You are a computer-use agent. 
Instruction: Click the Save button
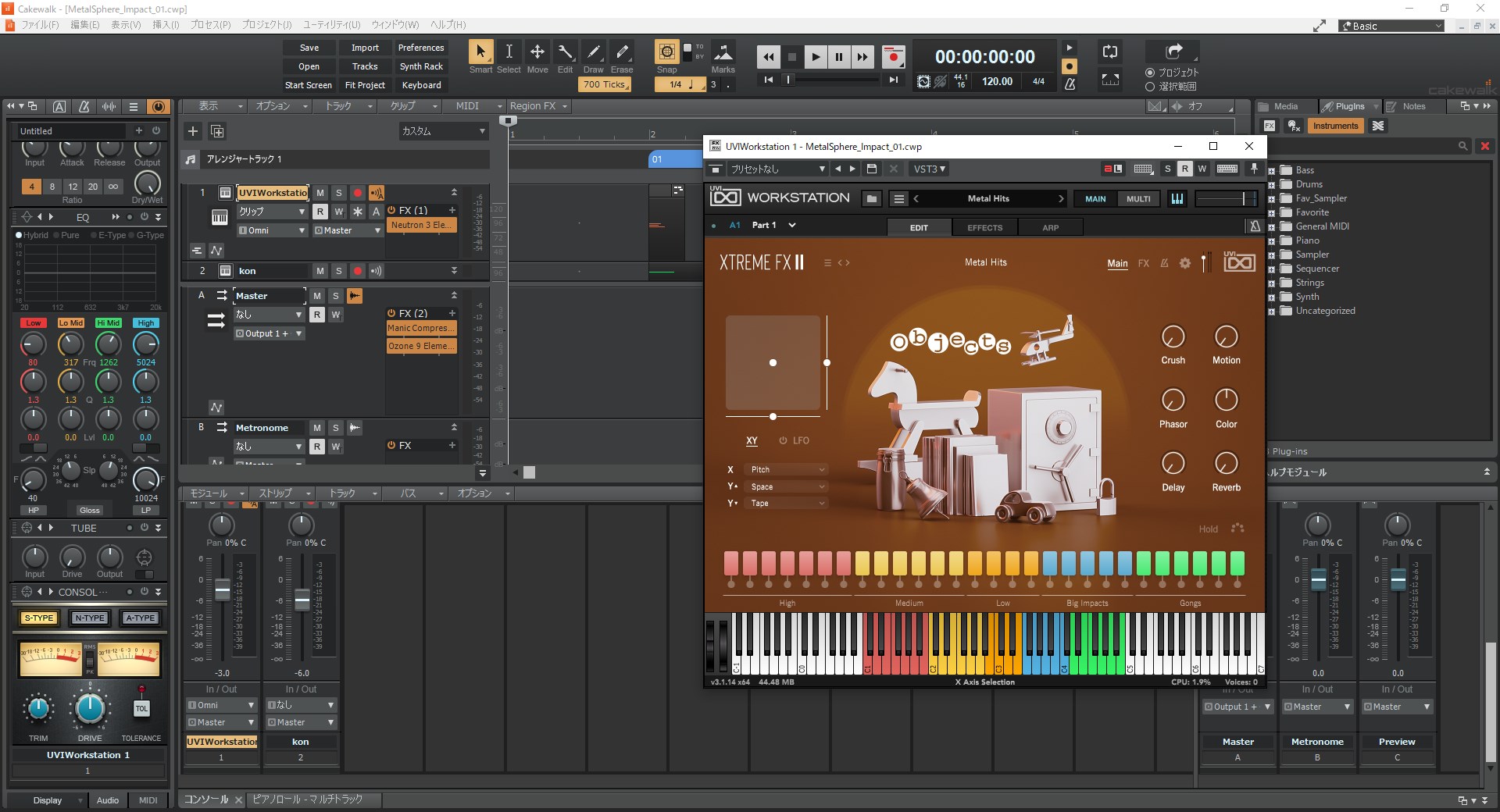click(309, 48)
